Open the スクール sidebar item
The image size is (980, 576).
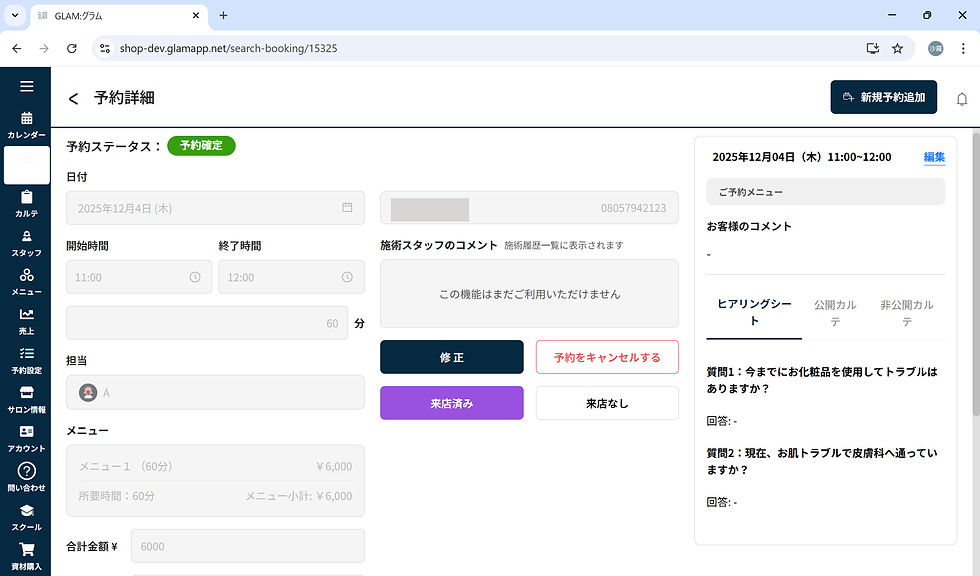coord(26,518)
